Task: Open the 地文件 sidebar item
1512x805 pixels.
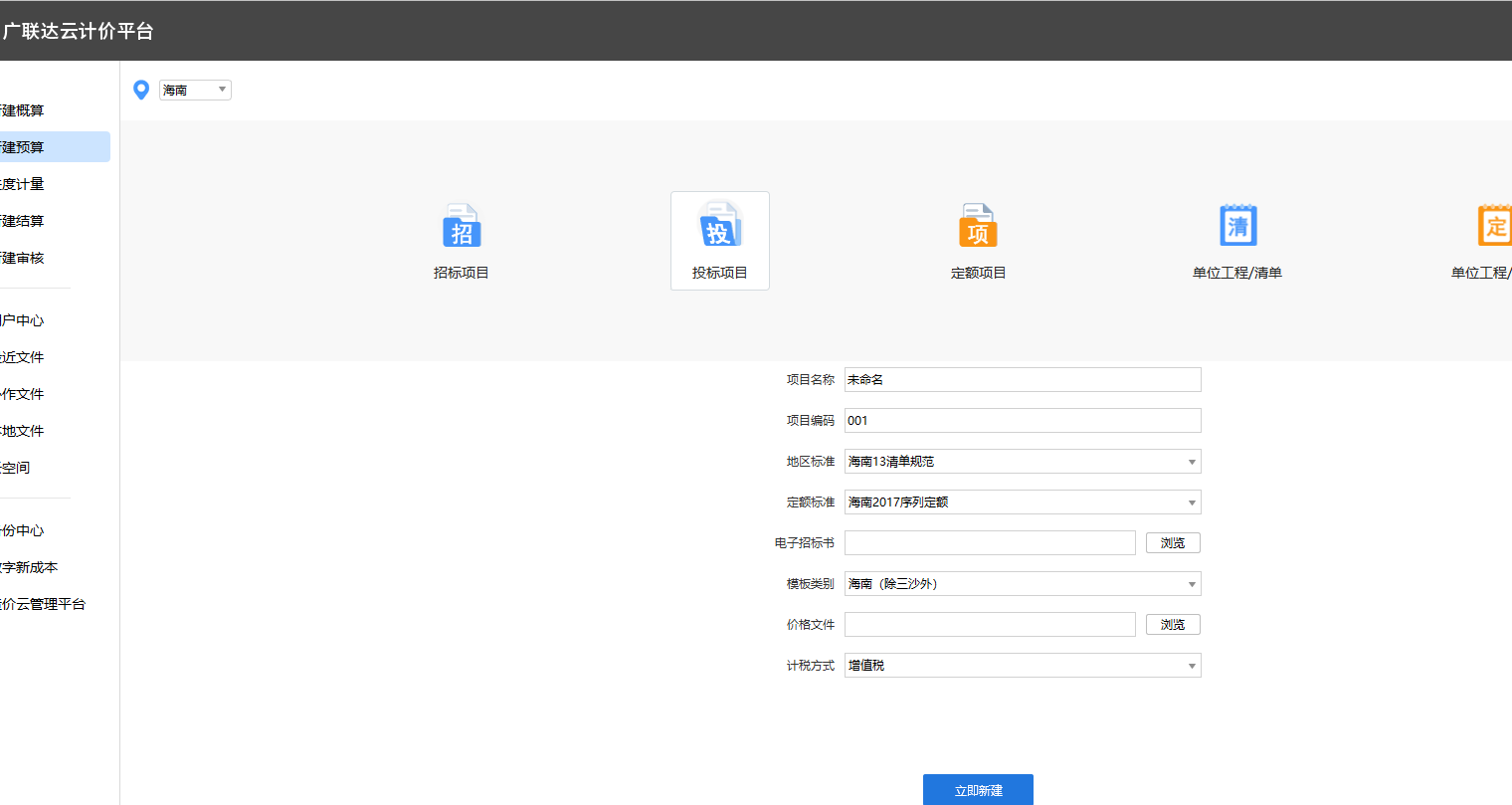Action: [55, 431]
